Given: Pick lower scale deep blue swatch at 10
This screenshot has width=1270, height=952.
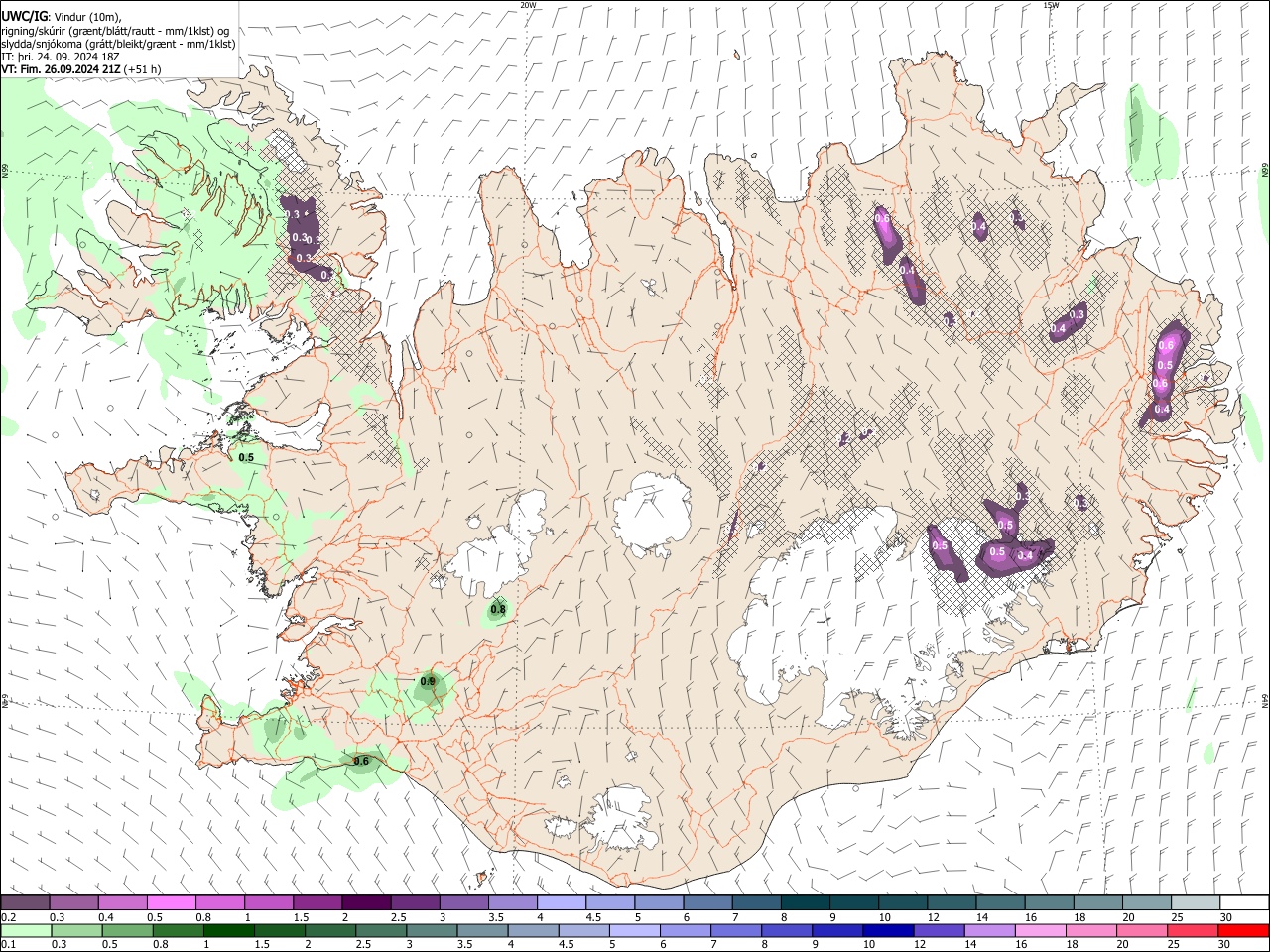Looking at the screenshot, I should 887,930.
